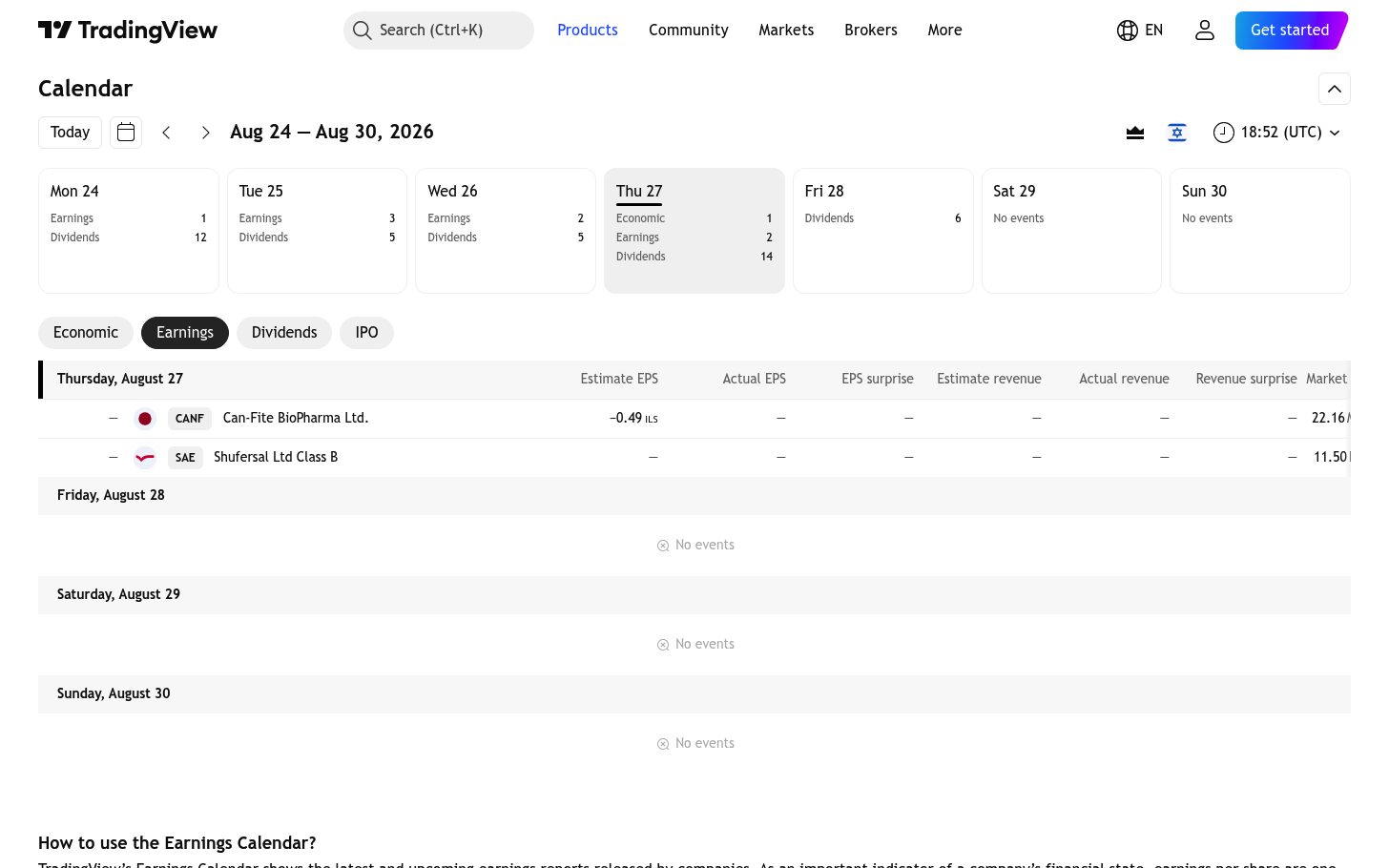The height and width of the screenshot is (868, 1389).
Task: Click the SAE ticker badge
Action: coord(185,458)
